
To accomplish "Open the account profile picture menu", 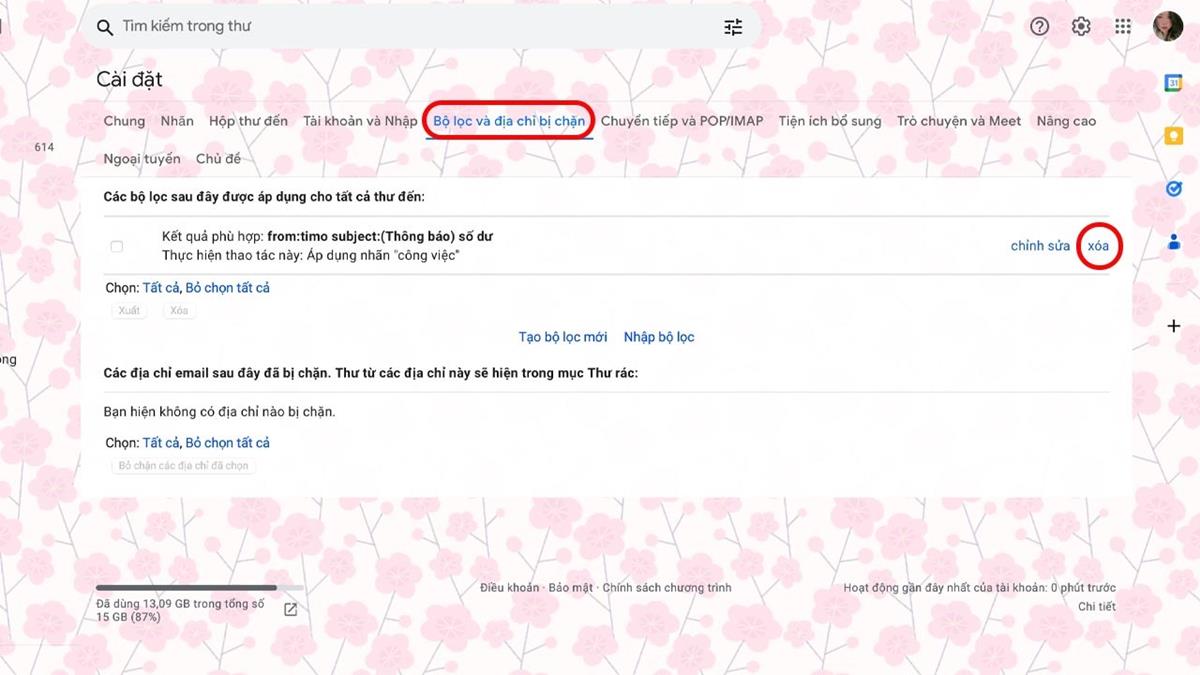I will coord(1167,27).
